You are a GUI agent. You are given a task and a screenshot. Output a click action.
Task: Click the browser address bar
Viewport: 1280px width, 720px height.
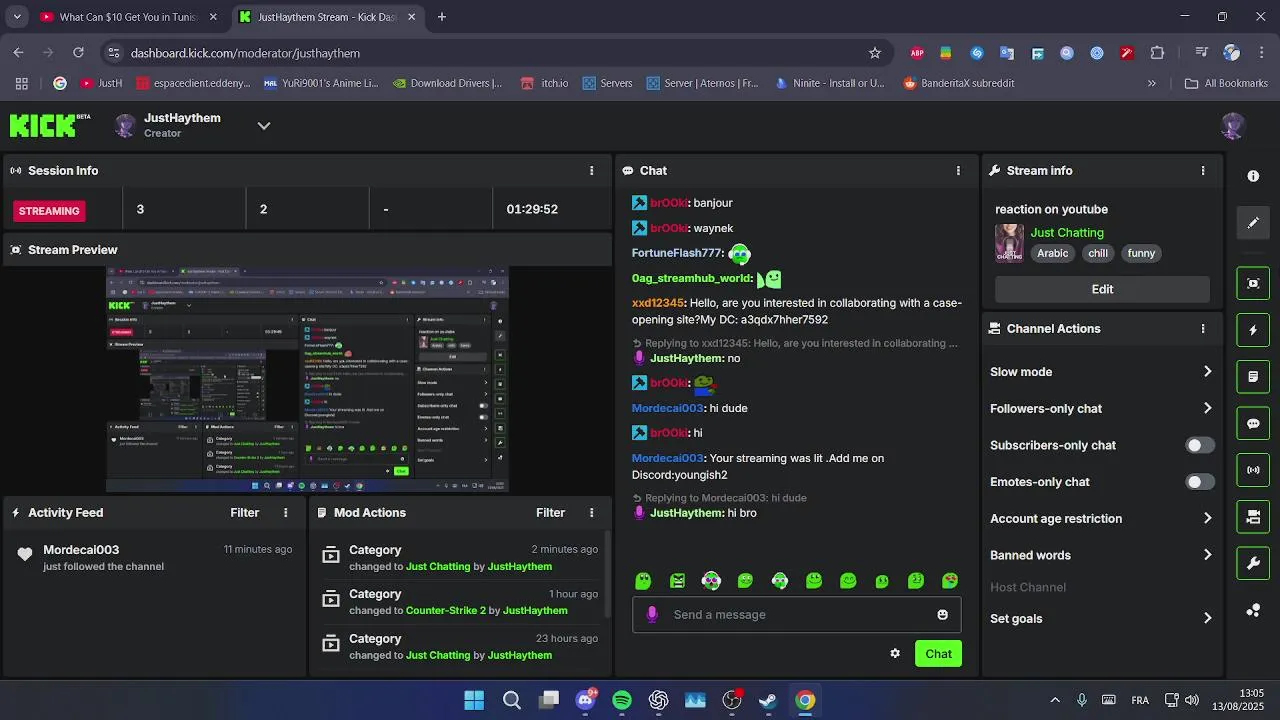point(495,53)
